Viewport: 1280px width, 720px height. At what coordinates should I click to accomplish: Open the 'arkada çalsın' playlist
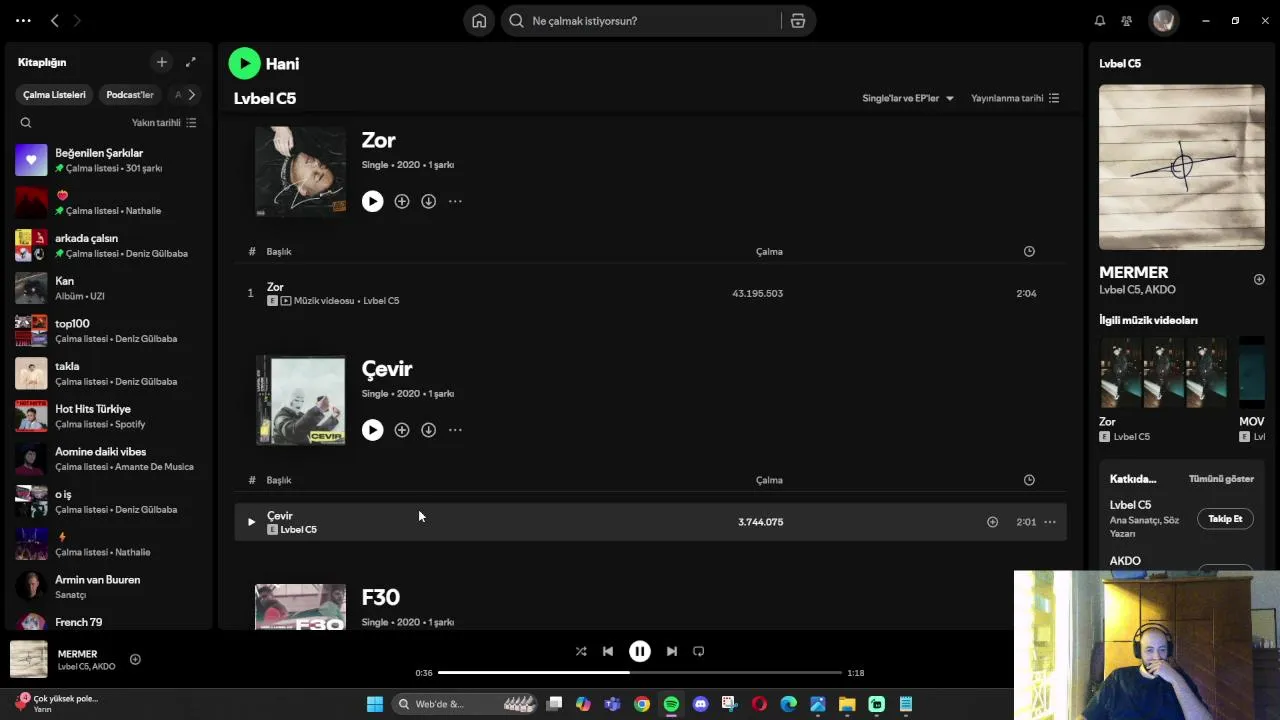click(x=109, y=245)
